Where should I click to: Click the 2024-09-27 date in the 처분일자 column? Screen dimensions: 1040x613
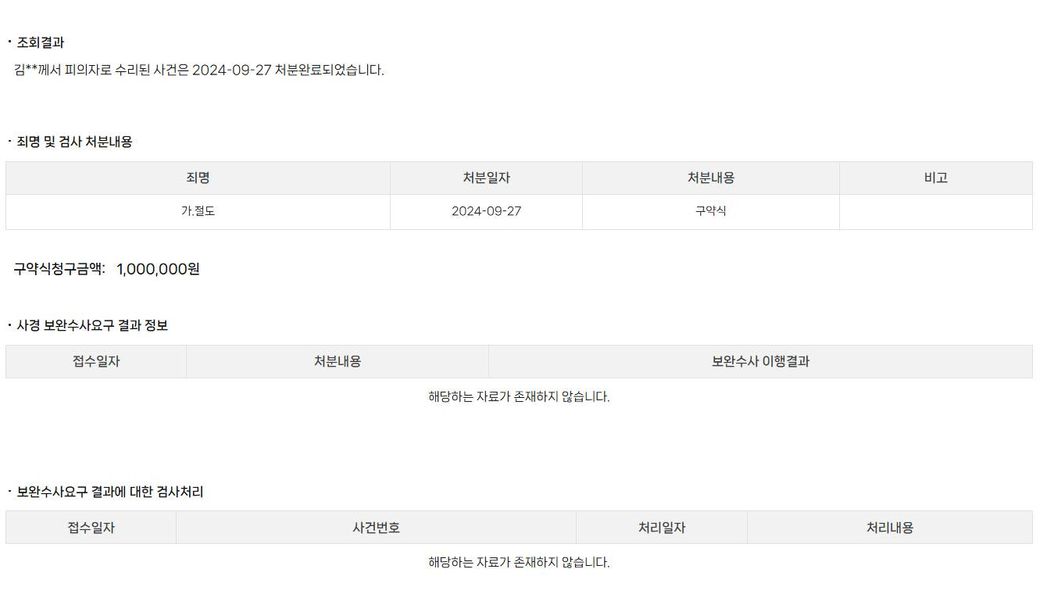click(x=486, y=211)
